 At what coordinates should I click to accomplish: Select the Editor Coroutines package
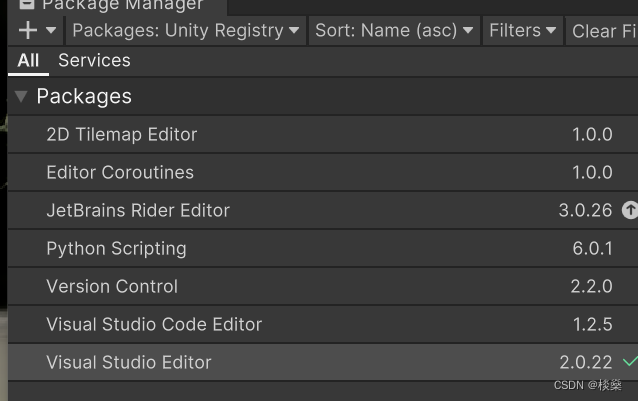(x=323, y=172)
